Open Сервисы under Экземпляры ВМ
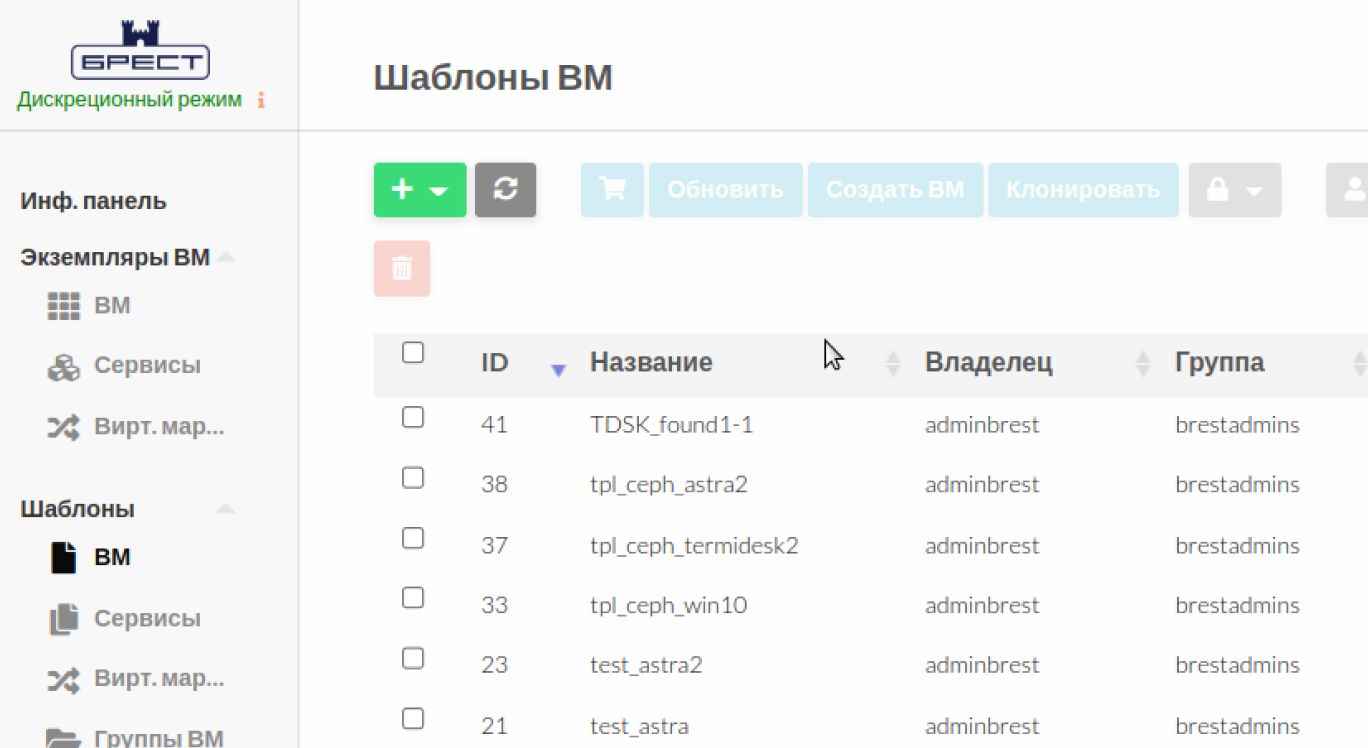1368x748 pixels. (146, 366)
